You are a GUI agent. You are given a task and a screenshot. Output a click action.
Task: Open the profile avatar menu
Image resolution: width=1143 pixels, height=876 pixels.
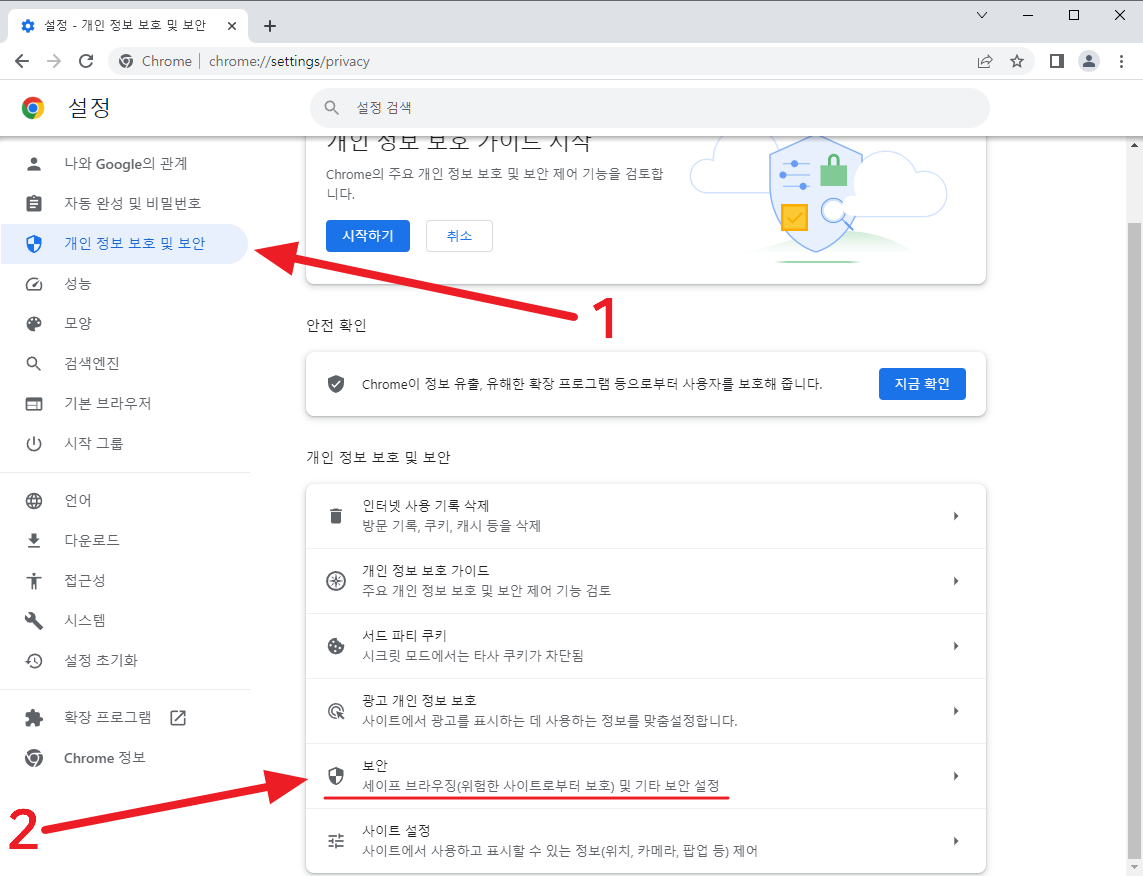(1089, 61)
